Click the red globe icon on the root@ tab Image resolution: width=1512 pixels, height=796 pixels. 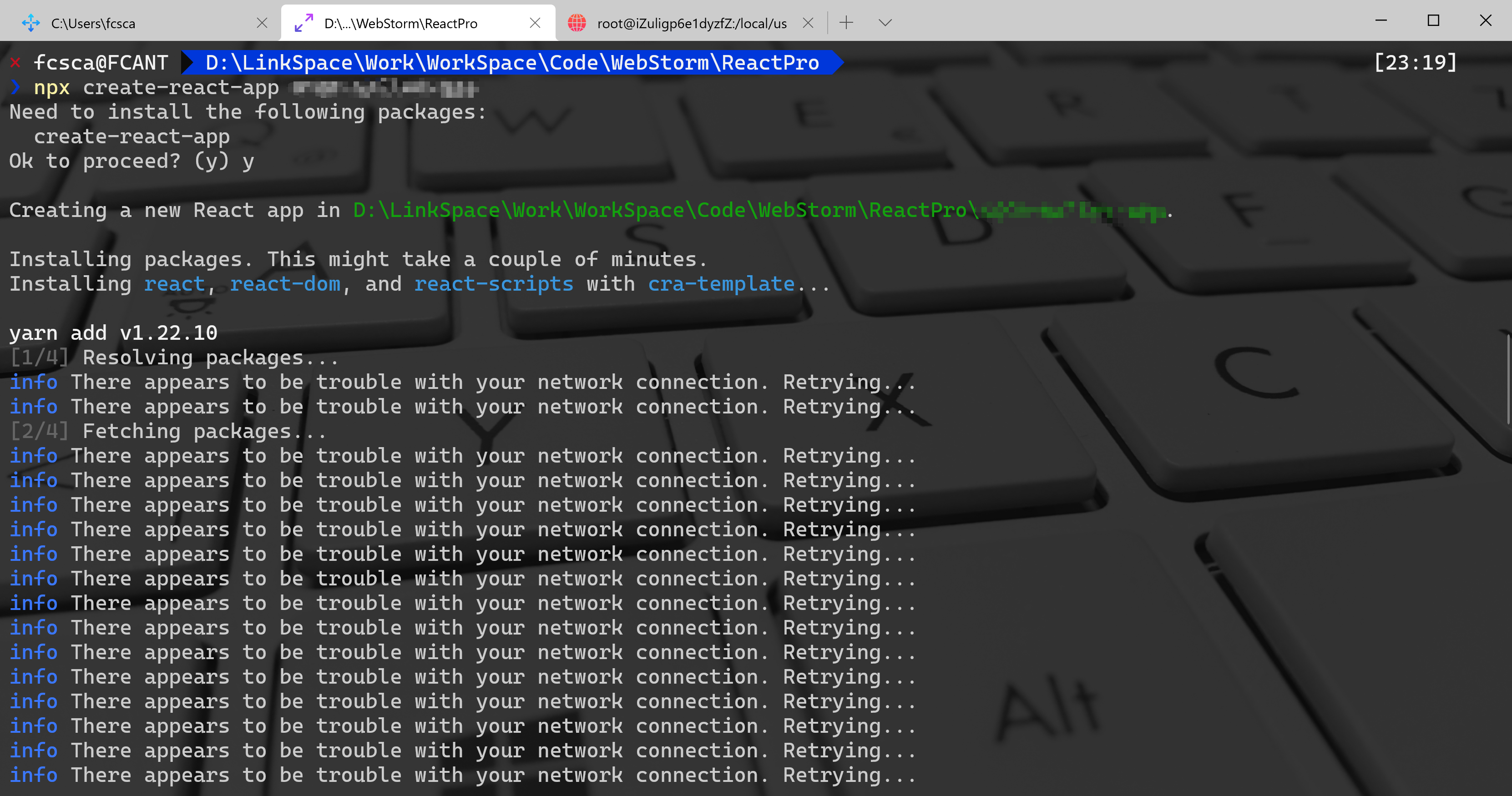click(577, 23)
